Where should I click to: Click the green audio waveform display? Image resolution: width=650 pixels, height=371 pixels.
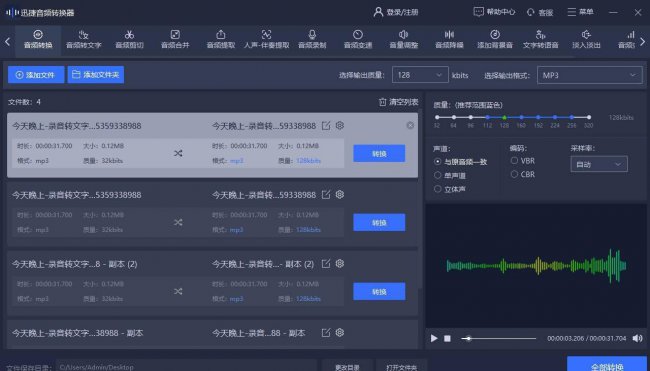[x=536, y=266]
